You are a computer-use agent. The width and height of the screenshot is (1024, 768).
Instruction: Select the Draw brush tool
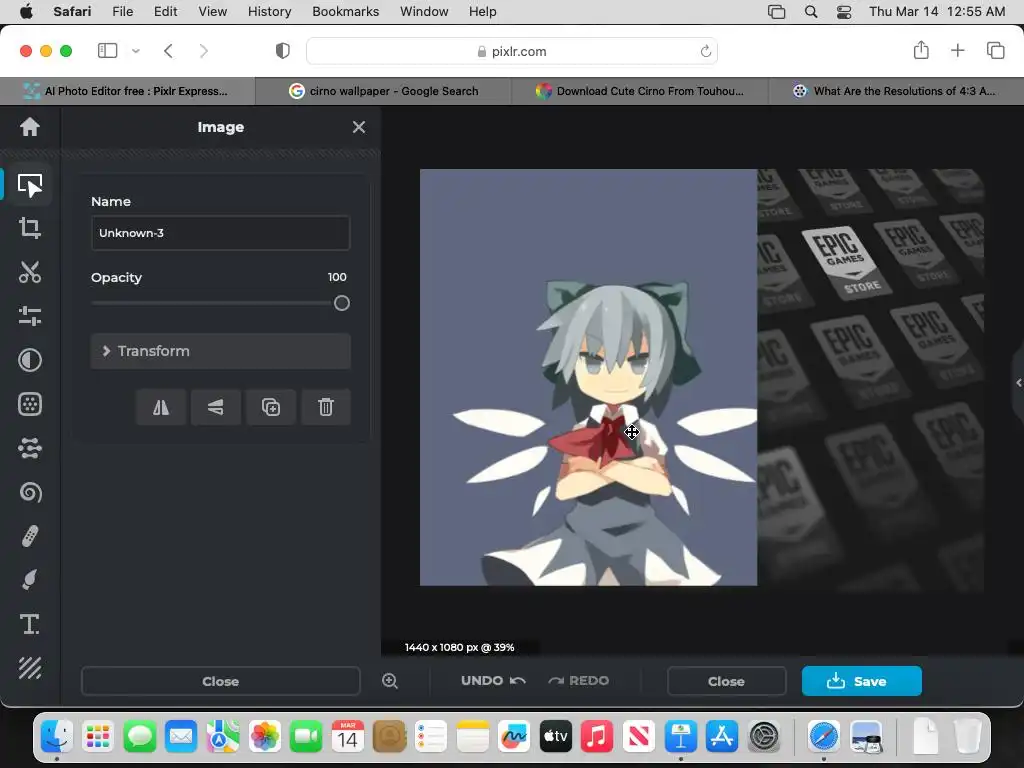pyautogui.click(x=30, y=580)
